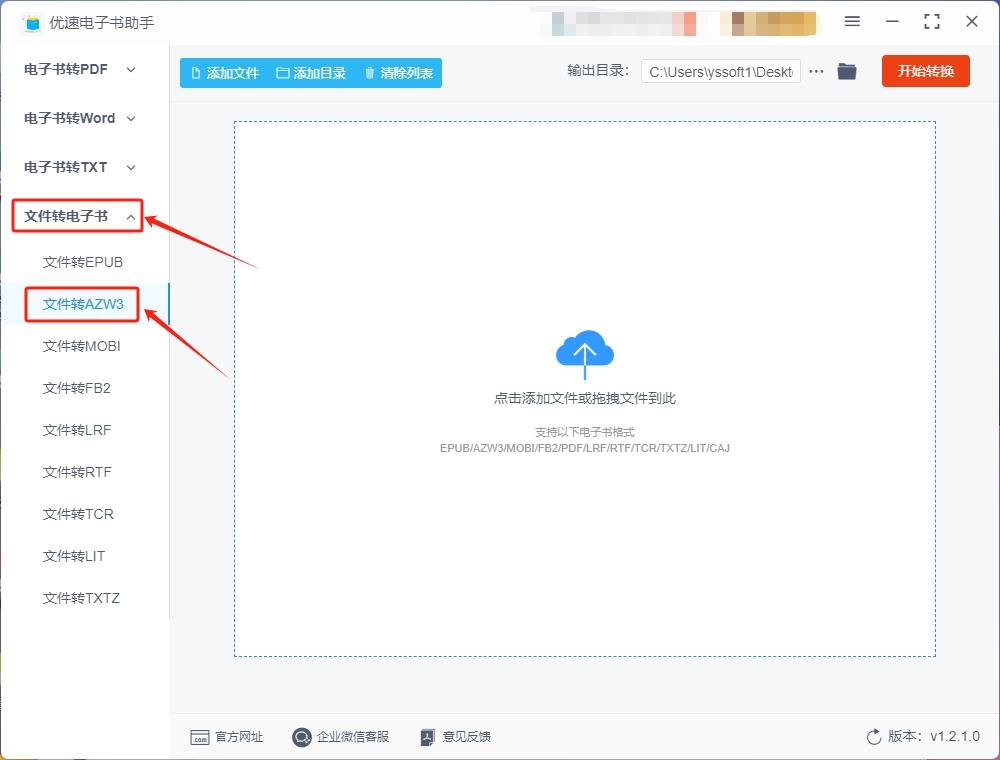Open the folder browse icon beside output directory

point(847,71)
